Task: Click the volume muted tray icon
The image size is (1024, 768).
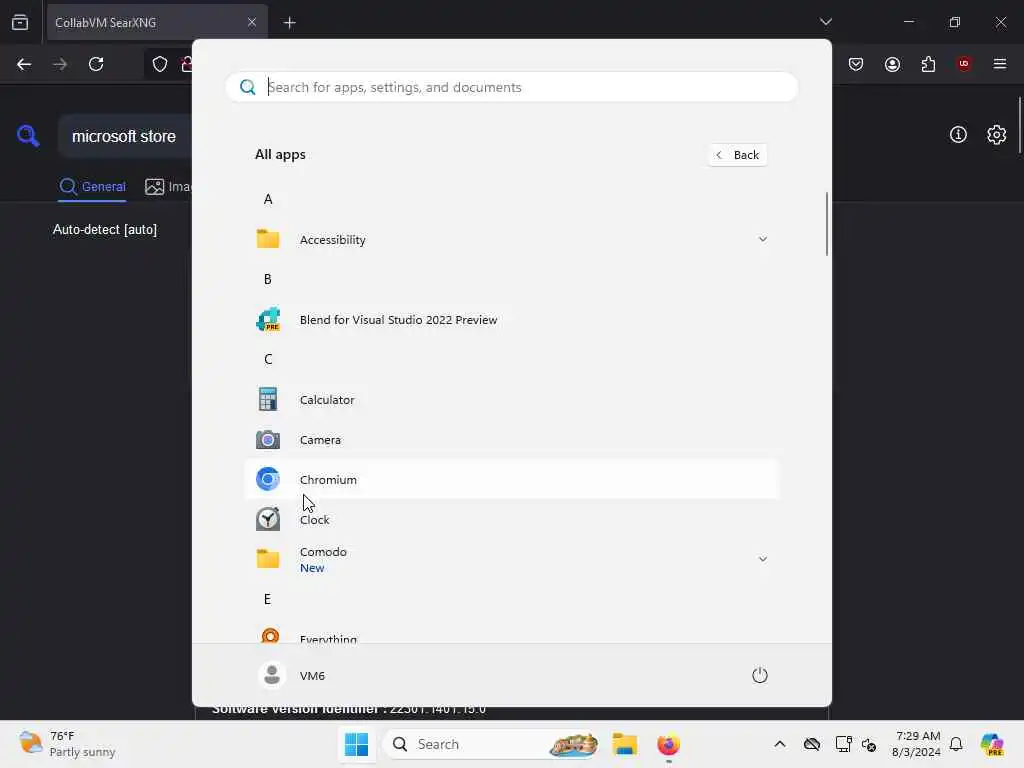Action: coord(869,744)
